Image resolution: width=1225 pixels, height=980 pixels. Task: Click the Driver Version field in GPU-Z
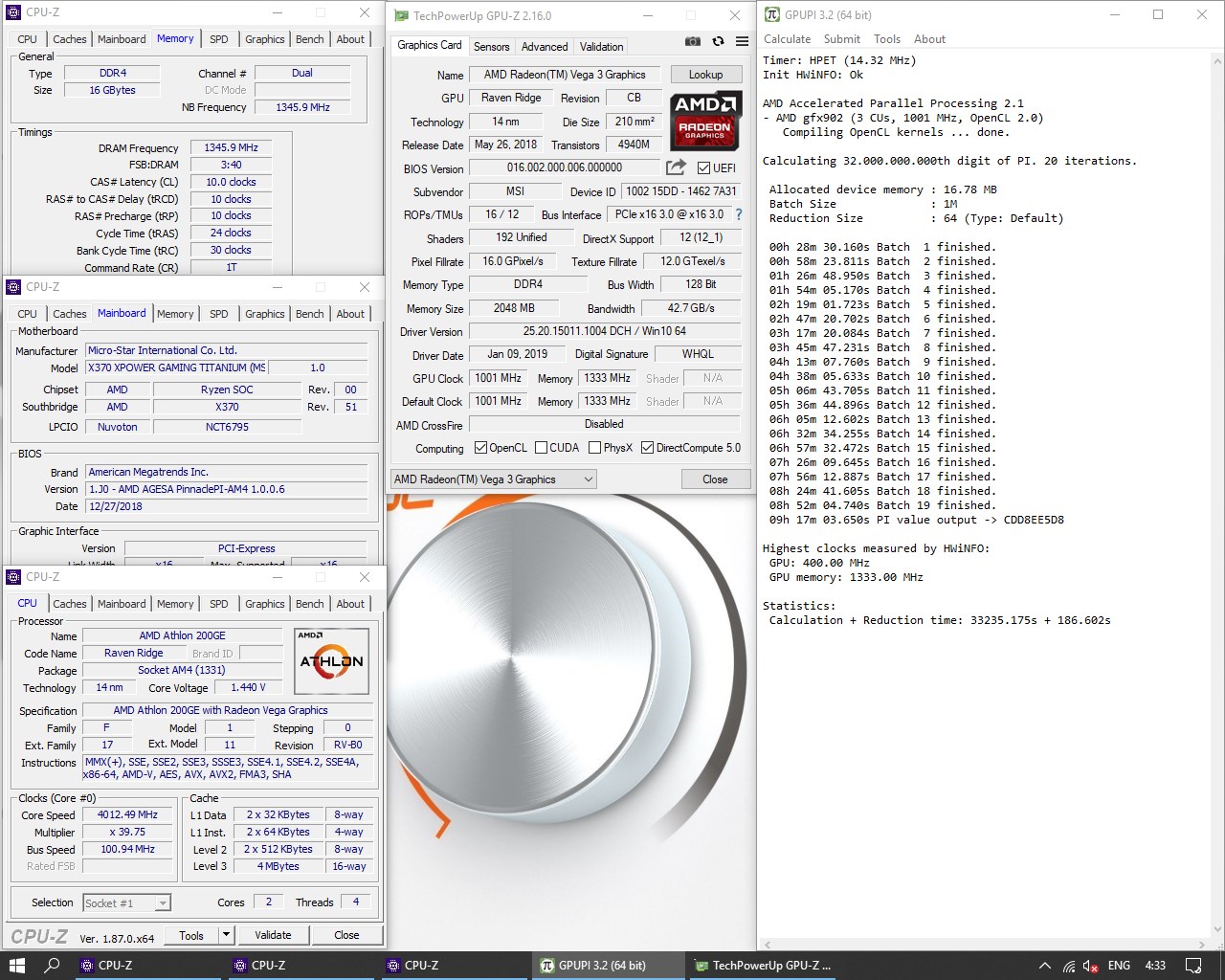click(604, 331)
